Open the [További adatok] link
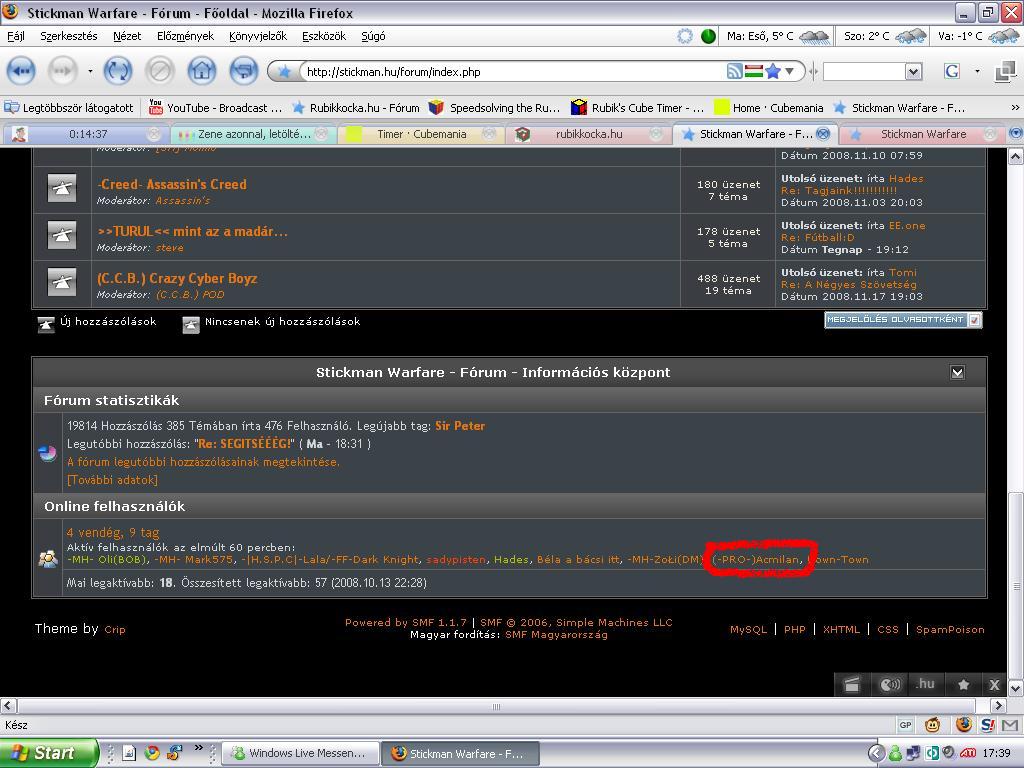 pyautogui.click(x=112, y=480)
